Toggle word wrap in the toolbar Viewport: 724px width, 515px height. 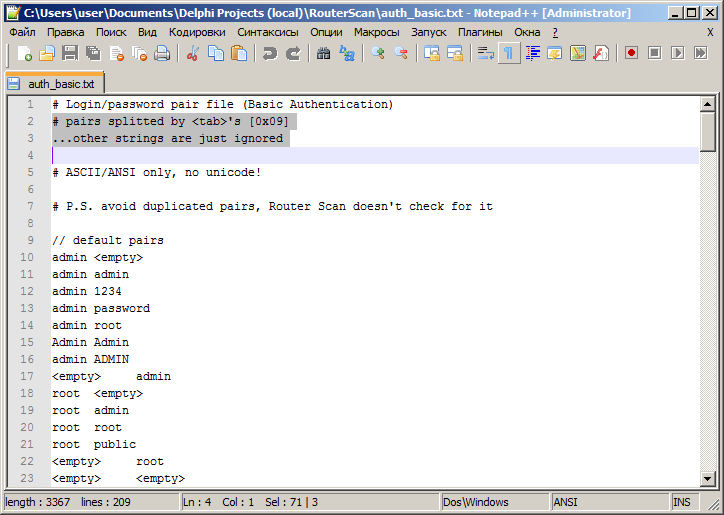point(486,53)
